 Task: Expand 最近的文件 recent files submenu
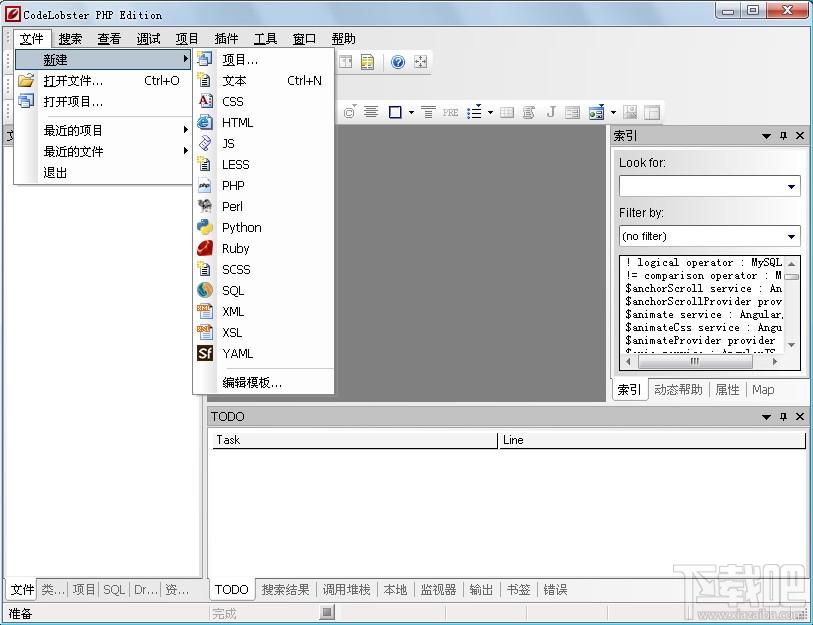tap(103, 151)
